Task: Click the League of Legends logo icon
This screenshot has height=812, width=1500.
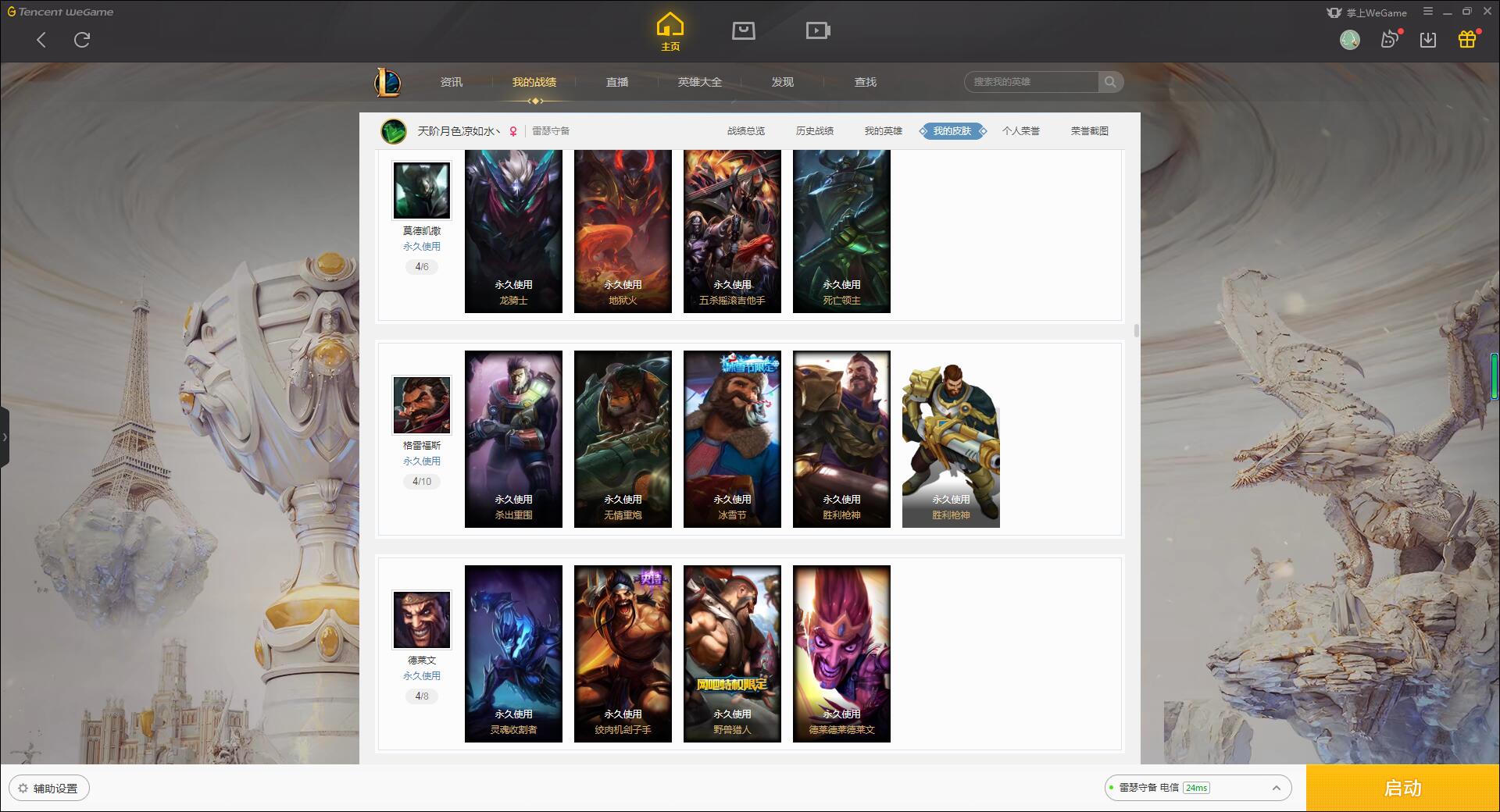Action: (387, 82)
